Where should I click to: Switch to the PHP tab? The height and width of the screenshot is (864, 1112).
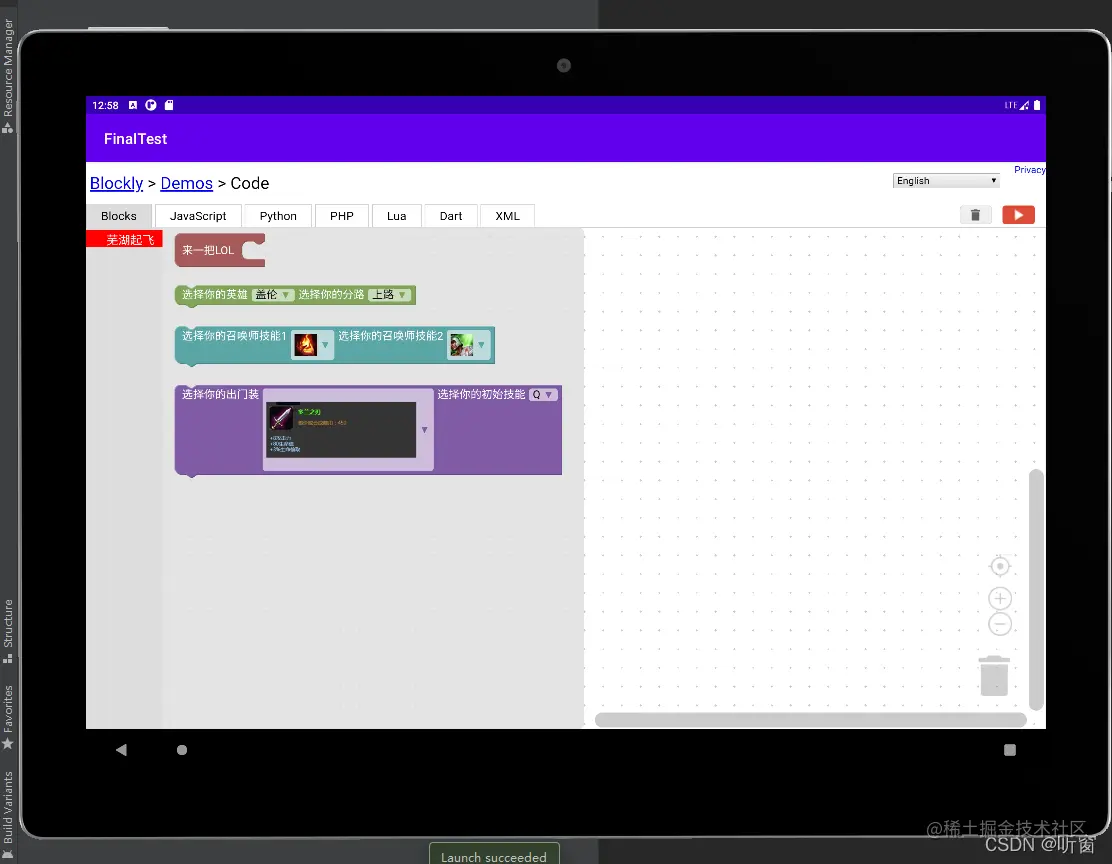pyautogui.click(x=341, y=216)
